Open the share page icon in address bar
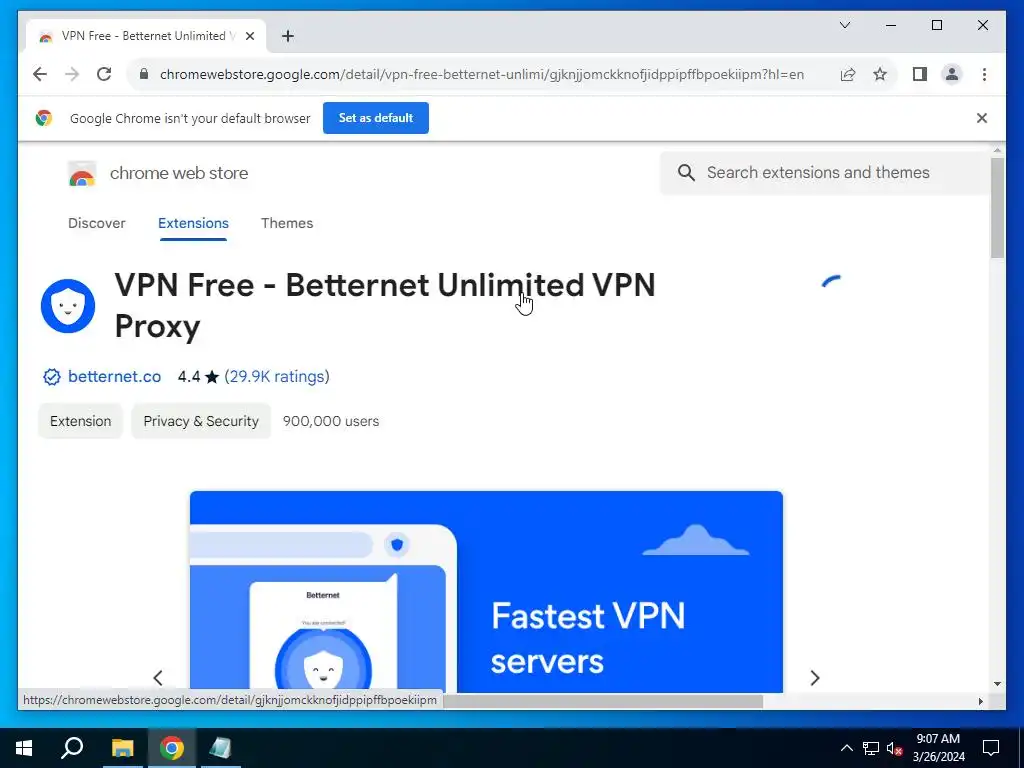This screenshot has width=1024, height=768. [x=848, y=74]
